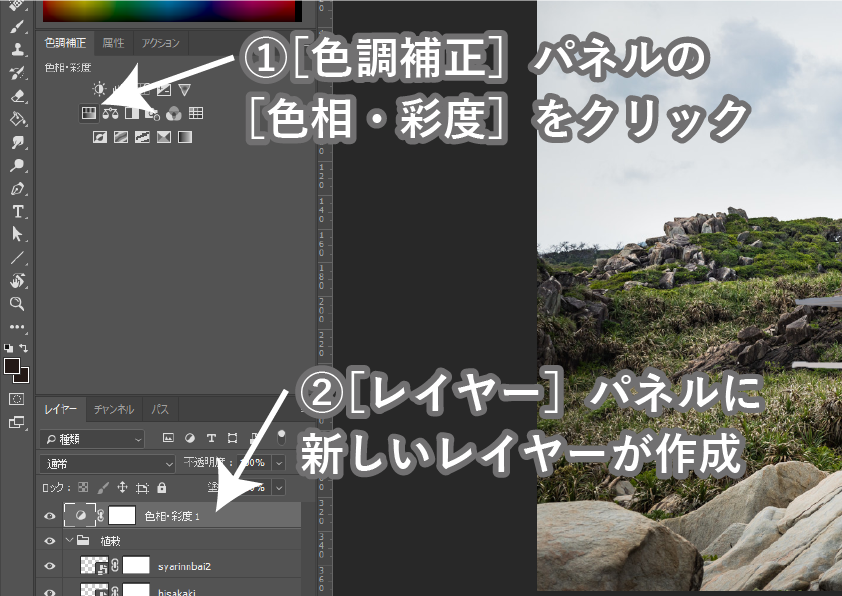Swap foreground and background colors
Image resolution: width=842 pixels, height=596 pixels.
coord(24,348)
